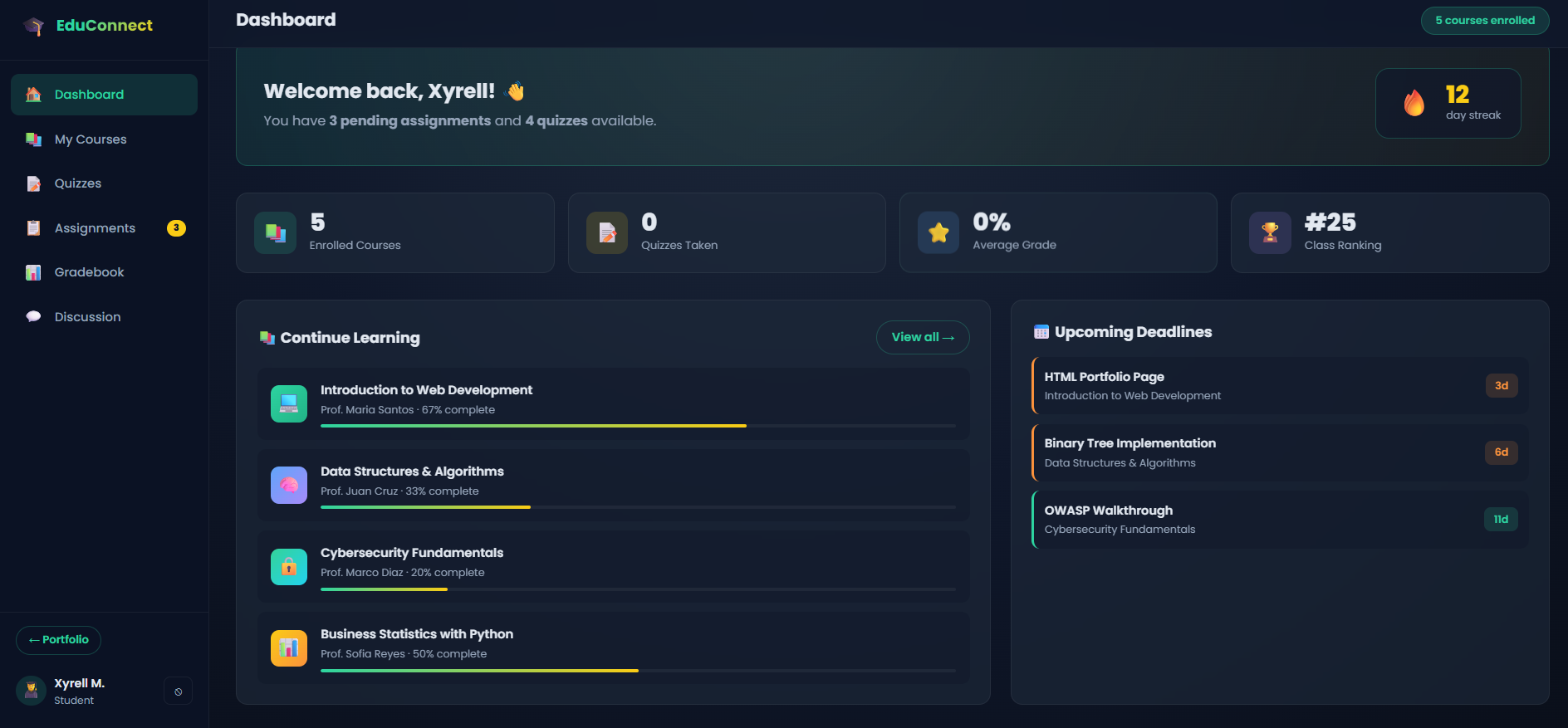Click the Gradebook chart icon
Image resolution: width=1568 pixels, height=728 pixels.
coord(33,272)
